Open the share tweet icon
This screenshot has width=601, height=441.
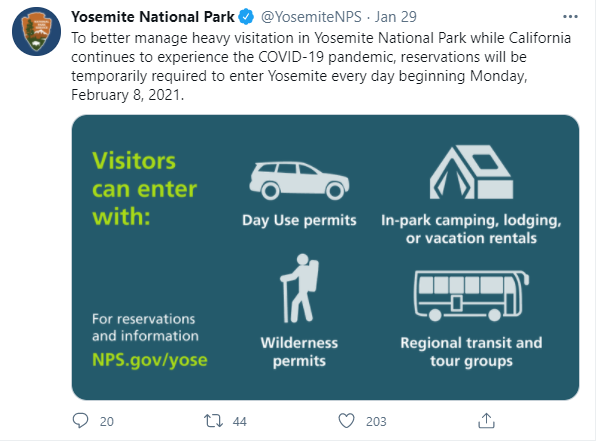pyautogui.click(x=486, y=420)
